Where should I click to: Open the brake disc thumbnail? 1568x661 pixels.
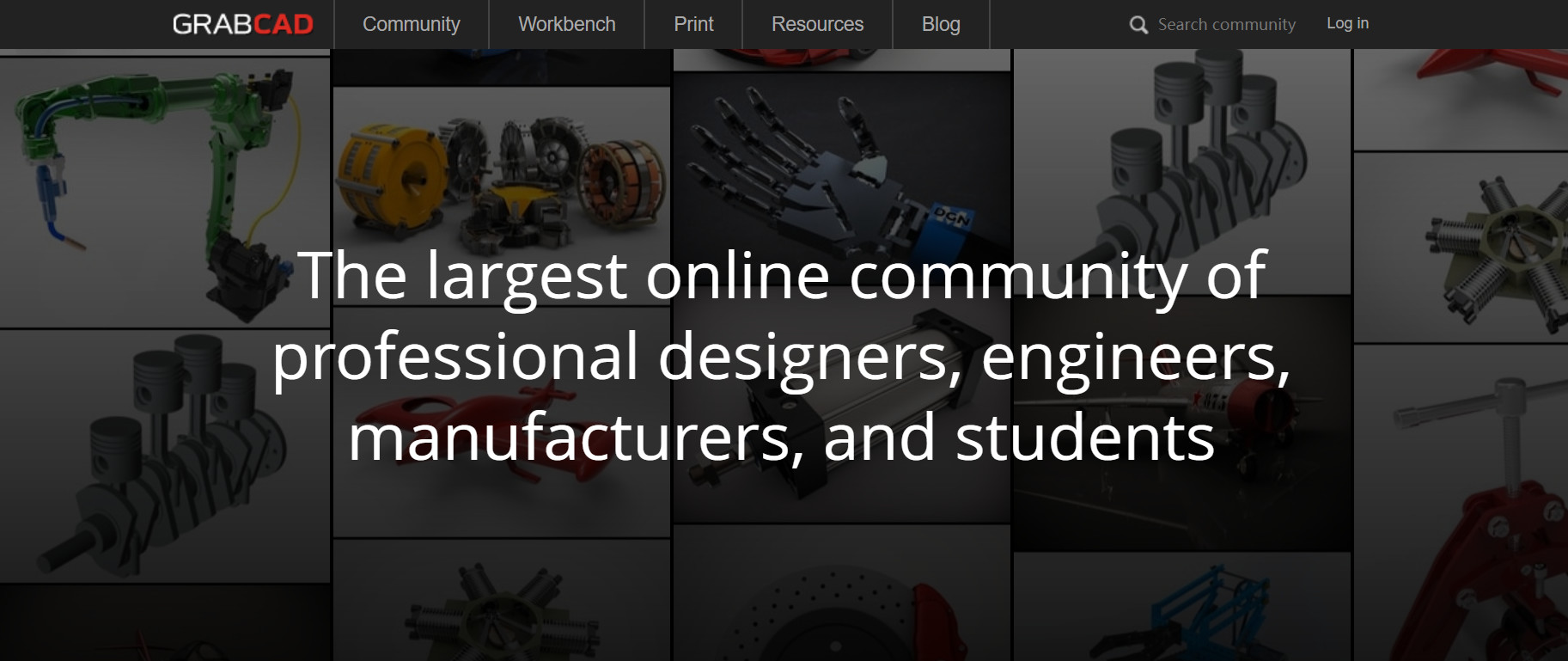pyautogui.click(x=842, y=593)
